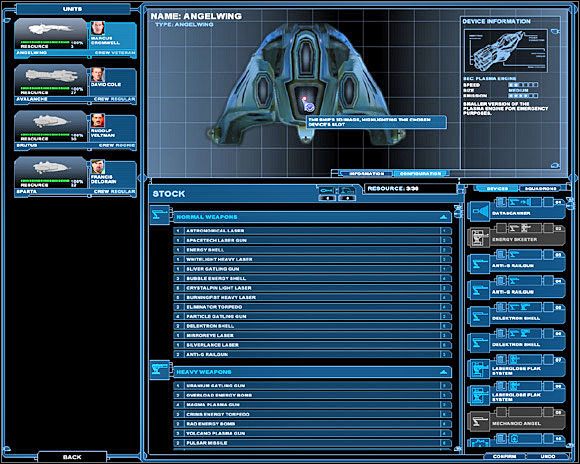Select Eliminator Torpedo in stock
This screenshot has width=580, height=464.
click(x=313, y=307)
